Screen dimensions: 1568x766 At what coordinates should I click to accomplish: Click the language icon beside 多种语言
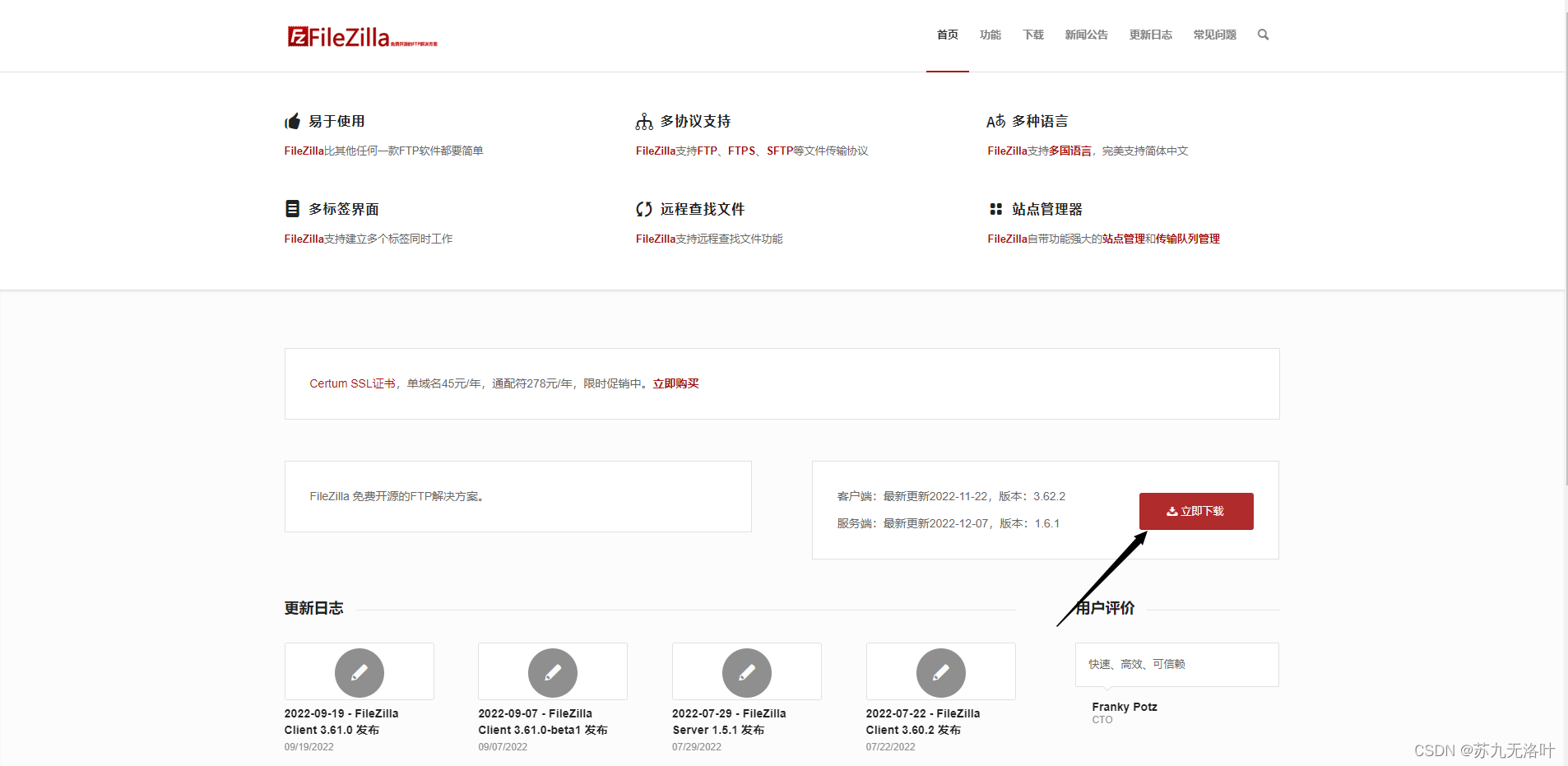[x=995, y=122]
